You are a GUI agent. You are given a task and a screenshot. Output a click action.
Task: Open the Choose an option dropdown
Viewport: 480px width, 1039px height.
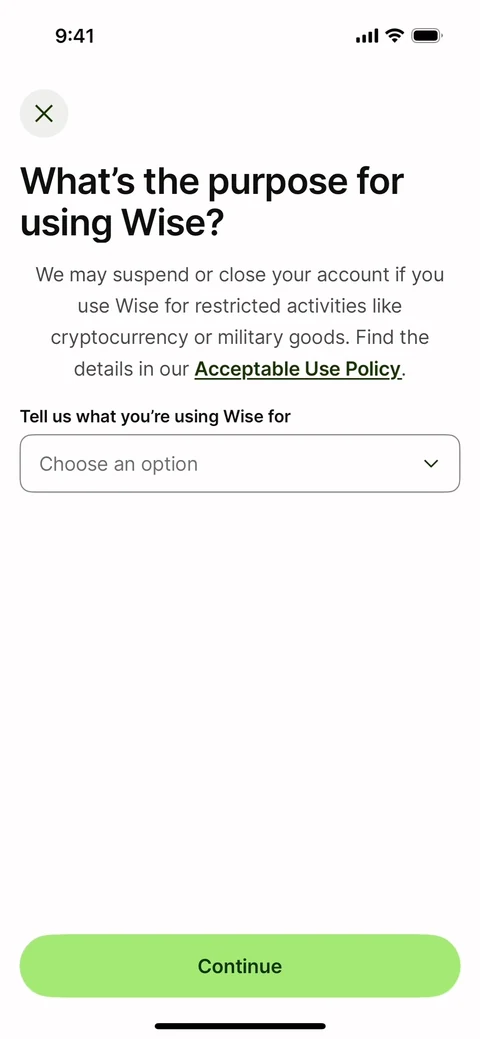point(240,464)
